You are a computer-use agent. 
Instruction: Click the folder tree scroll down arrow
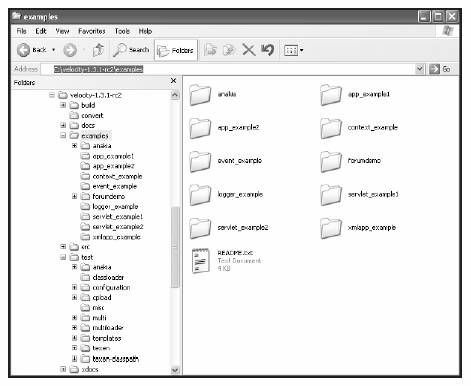tap(175, 370)
